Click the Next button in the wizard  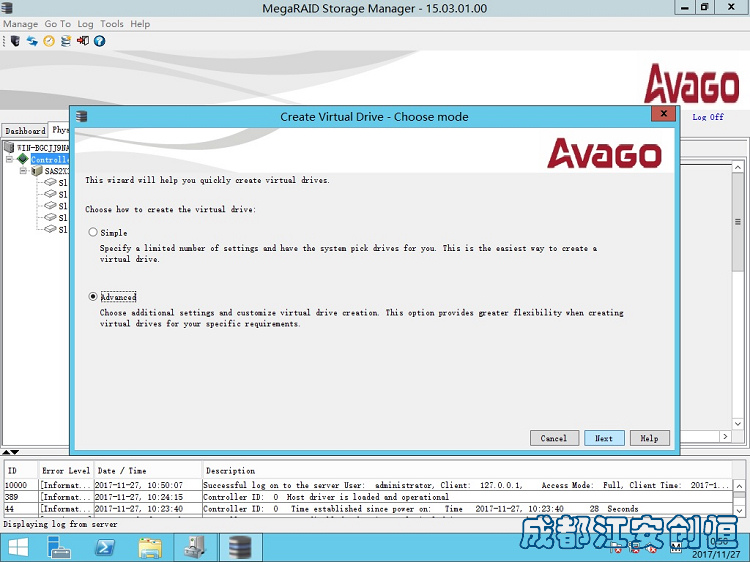click(x=604, y=438)
